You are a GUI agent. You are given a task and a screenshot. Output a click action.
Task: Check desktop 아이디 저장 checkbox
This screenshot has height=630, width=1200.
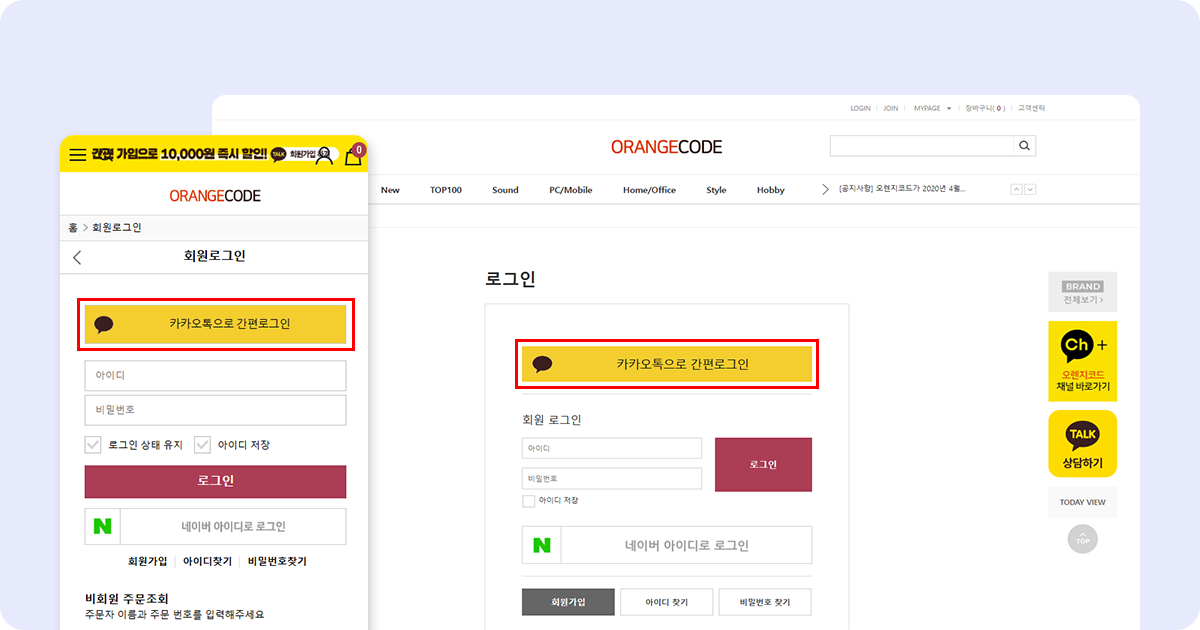click(x=528, y=500)
